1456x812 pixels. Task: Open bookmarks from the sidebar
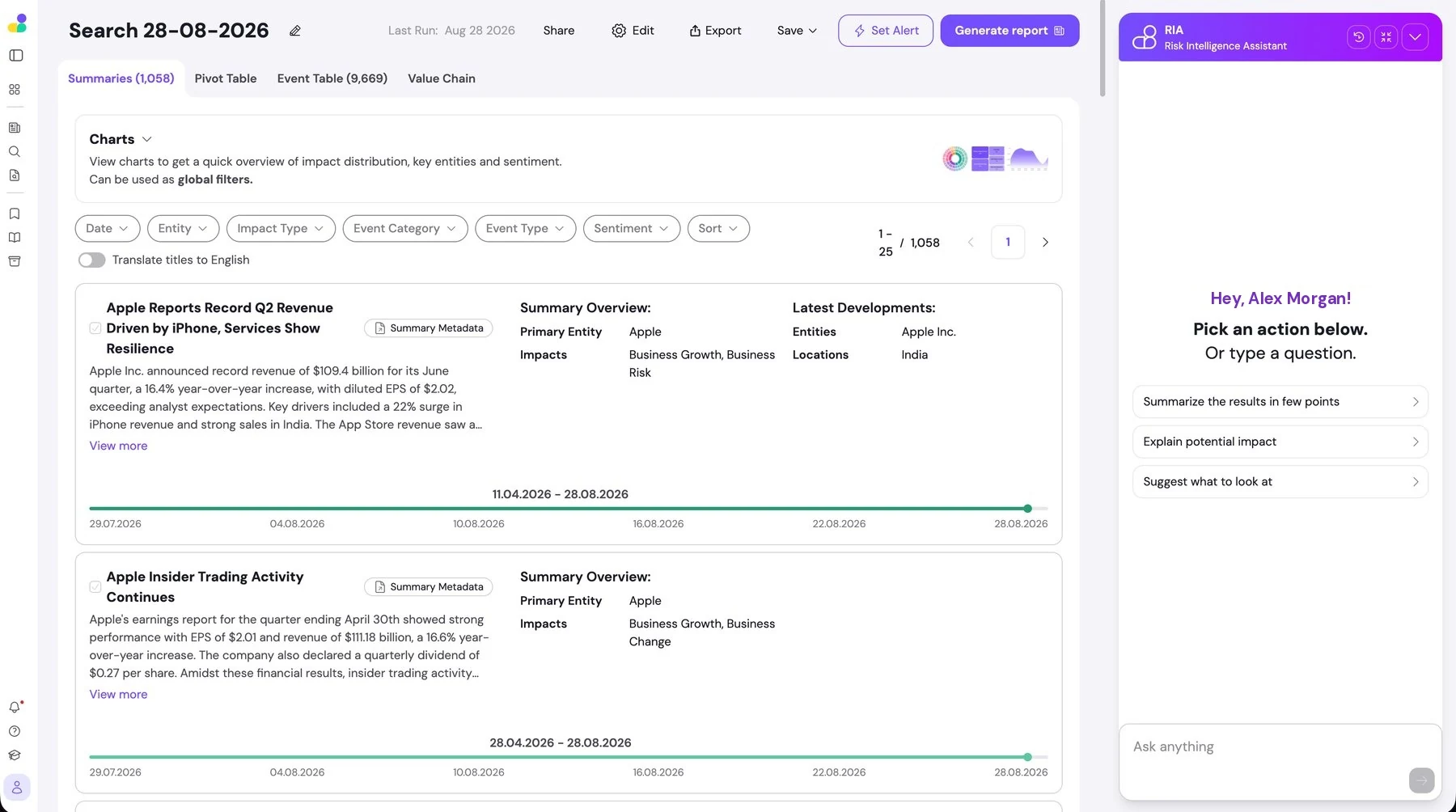(x=15, y=214)
